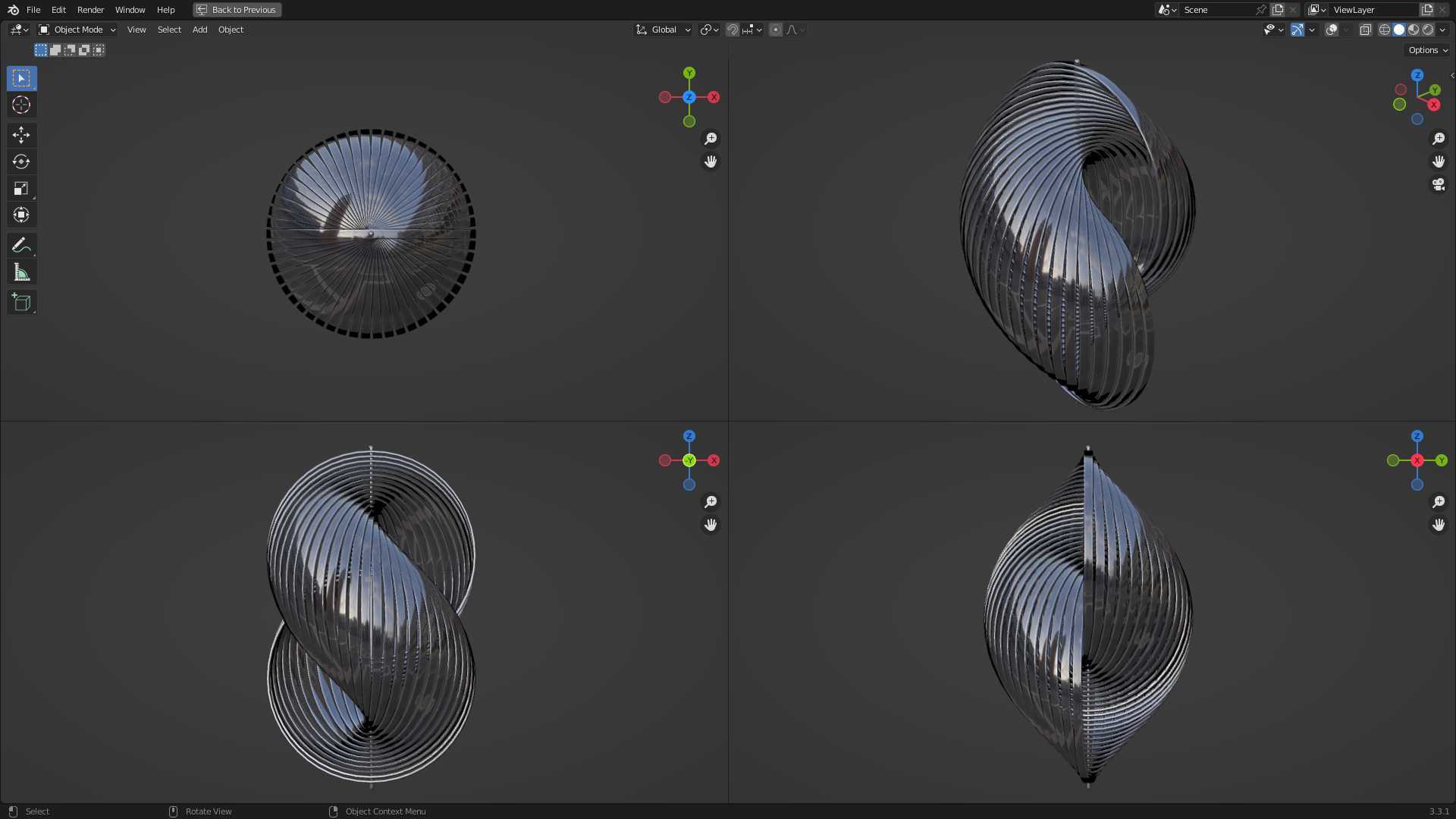Set selection mode to extend

[x=55, y=50]
